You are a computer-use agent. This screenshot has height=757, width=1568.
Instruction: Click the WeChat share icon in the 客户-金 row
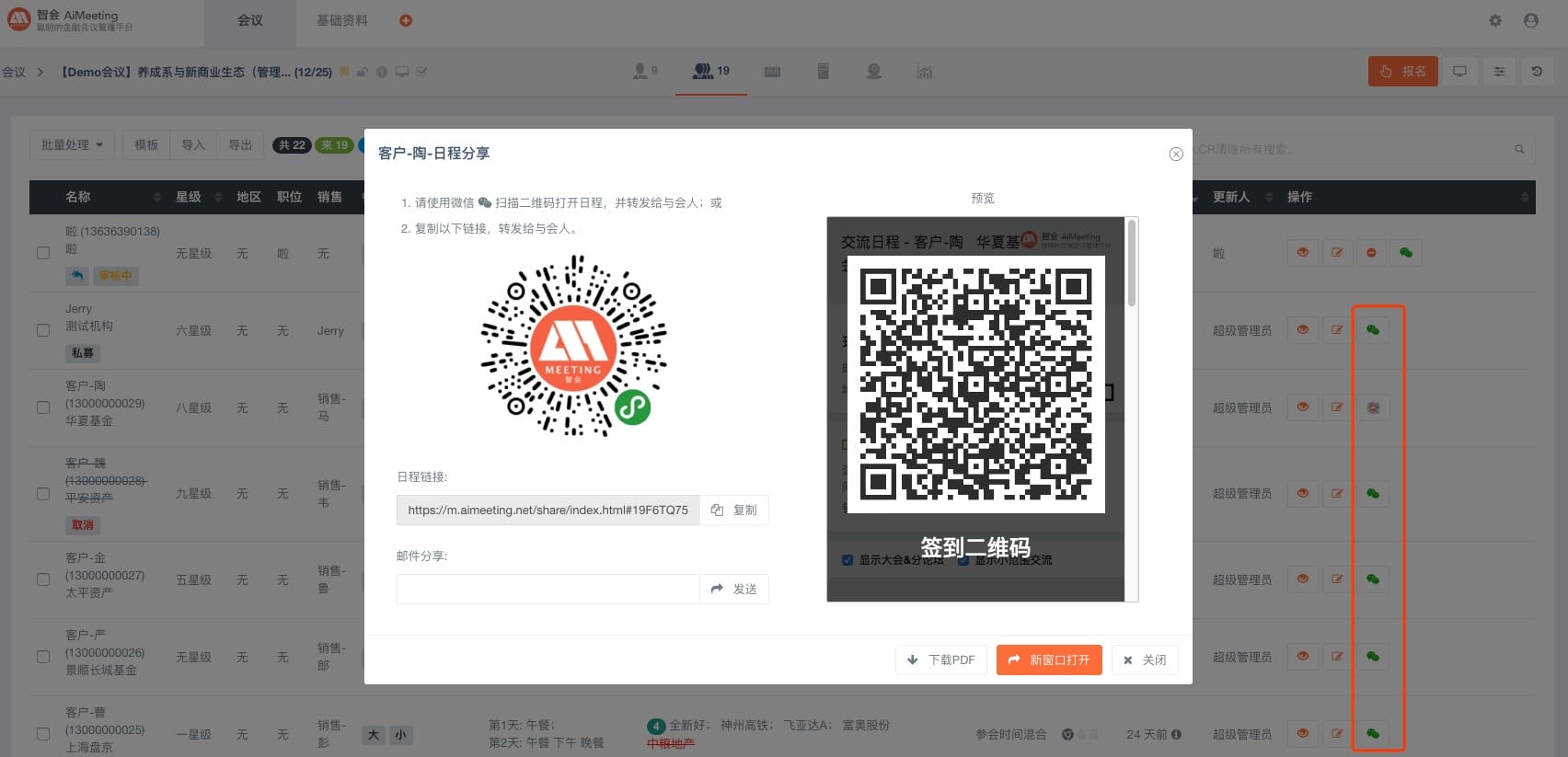coord(1372,579)
